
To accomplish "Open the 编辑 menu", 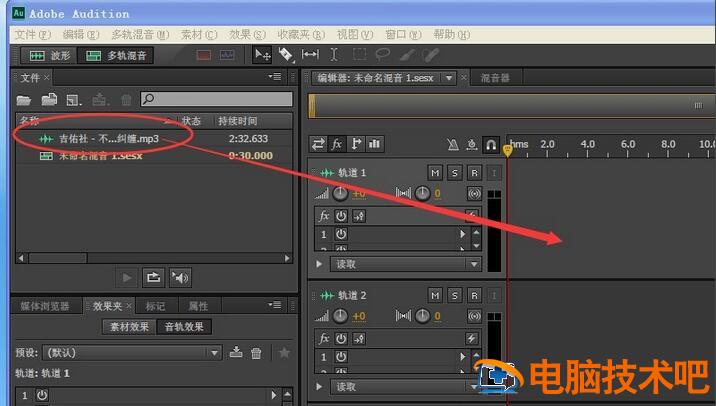I will [81, 35].
